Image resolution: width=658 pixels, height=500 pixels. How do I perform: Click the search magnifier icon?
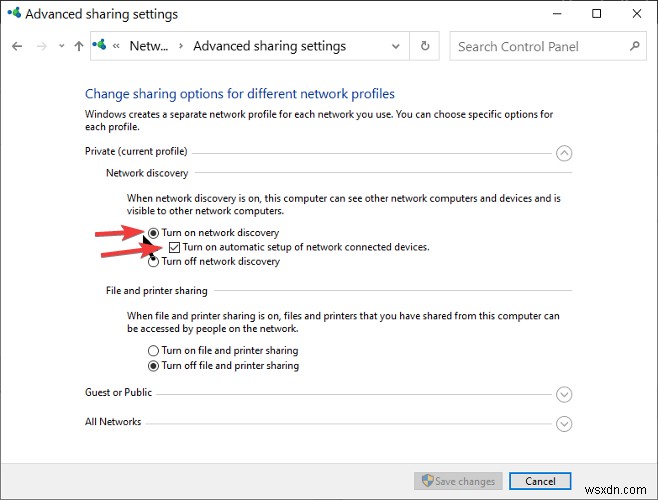(635, 46)
